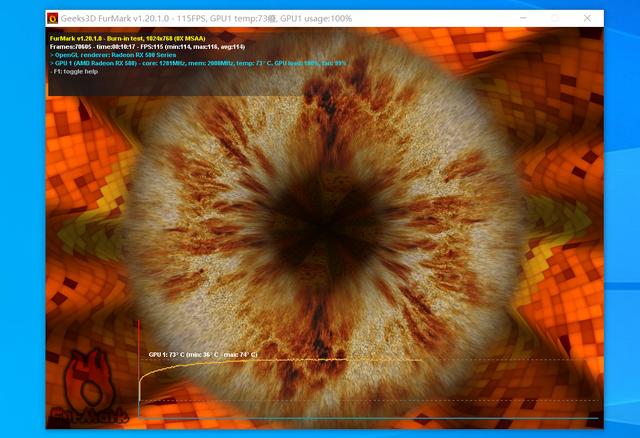Close the FurMark window

click(587, 18)
